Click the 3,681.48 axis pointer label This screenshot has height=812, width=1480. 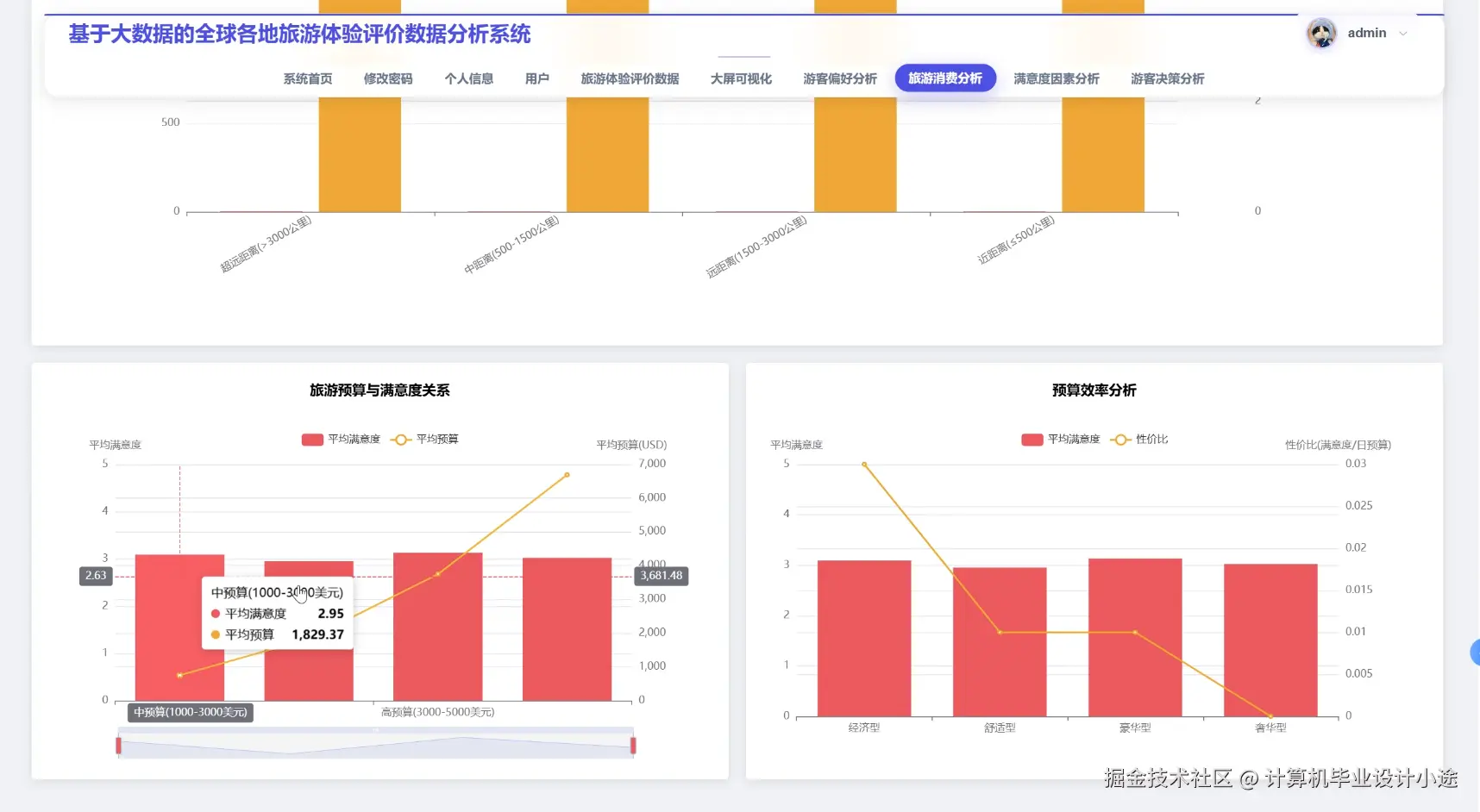(662, 576)
